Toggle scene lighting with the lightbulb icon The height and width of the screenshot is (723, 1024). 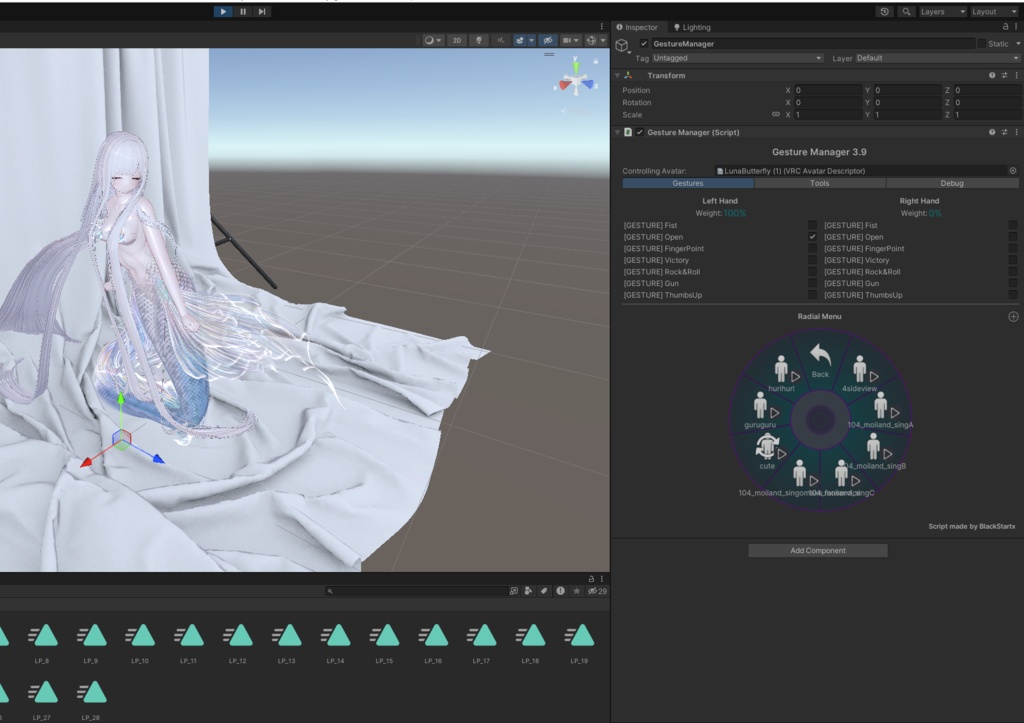click(x=479, y=40)
